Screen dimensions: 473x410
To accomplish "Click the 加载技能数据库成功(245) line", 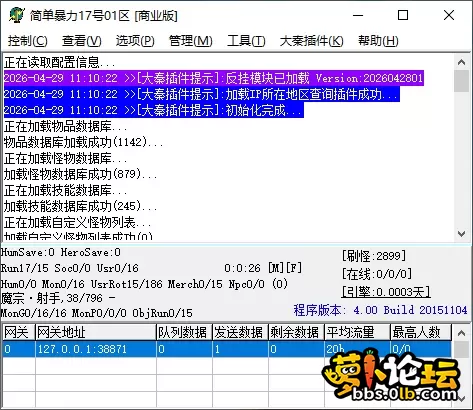I will 80,206.
